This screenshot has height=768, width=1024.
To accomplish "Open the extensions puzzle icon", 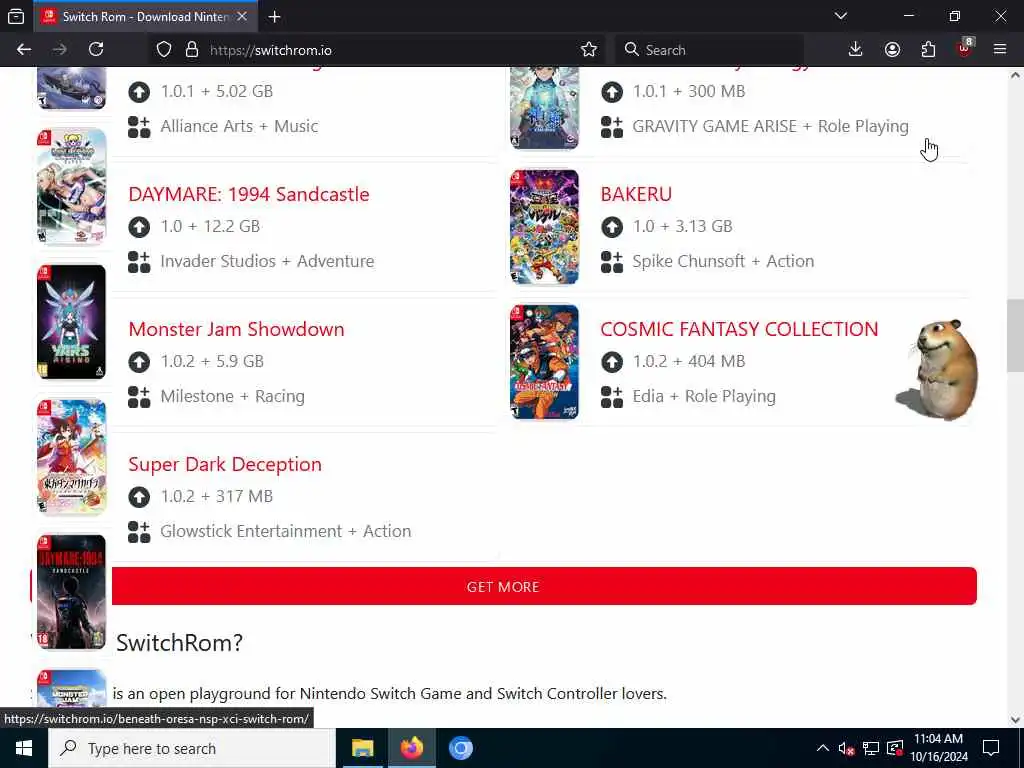I will click(928, 50).
